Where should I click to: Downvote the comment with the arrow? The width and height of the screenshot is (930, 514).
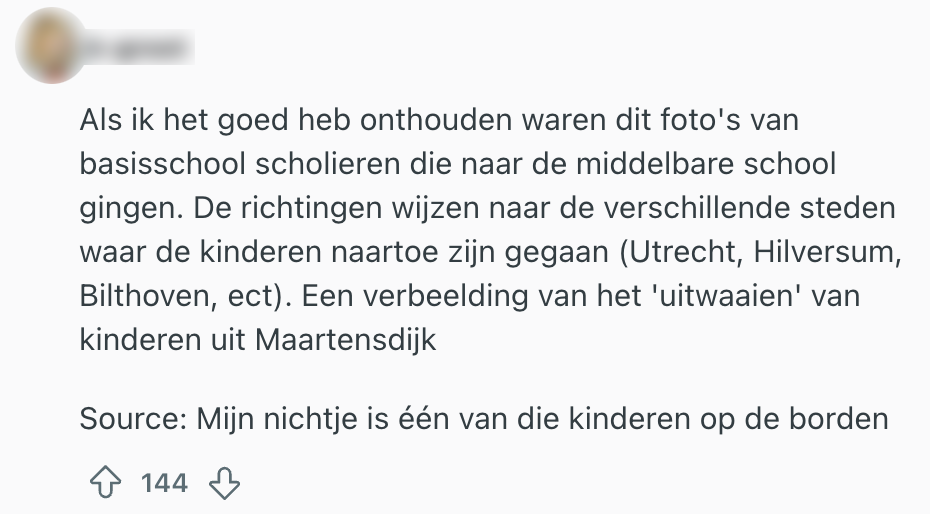tap(224, 484)
